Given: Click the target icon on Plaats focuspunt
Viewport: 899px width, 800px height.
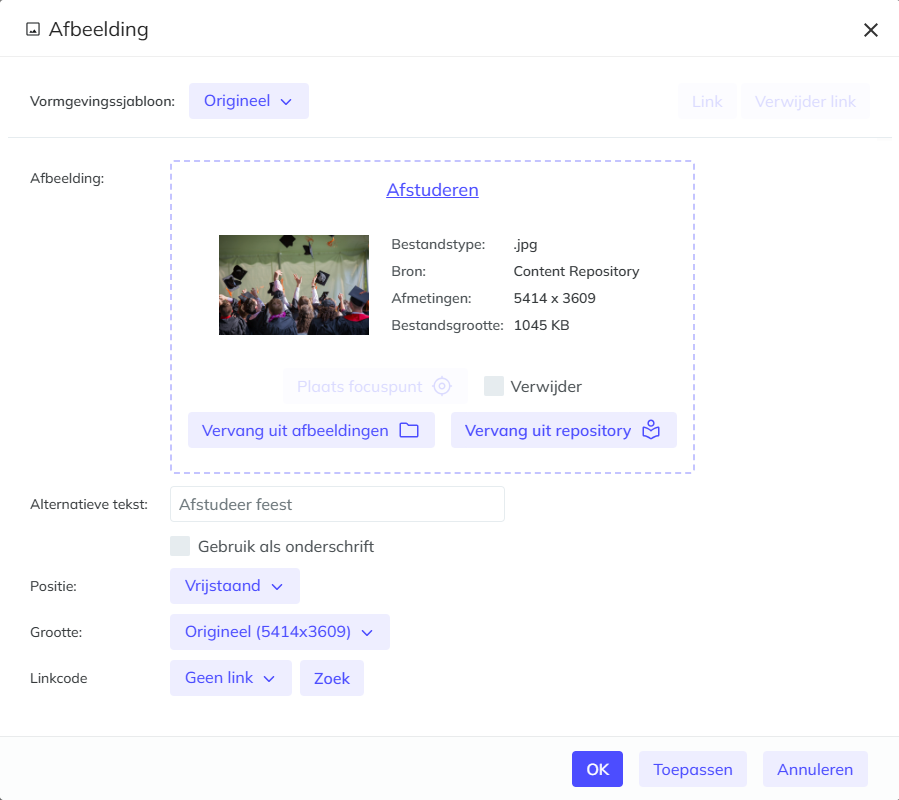Looking at the screenshot, I should coord(442,386).
